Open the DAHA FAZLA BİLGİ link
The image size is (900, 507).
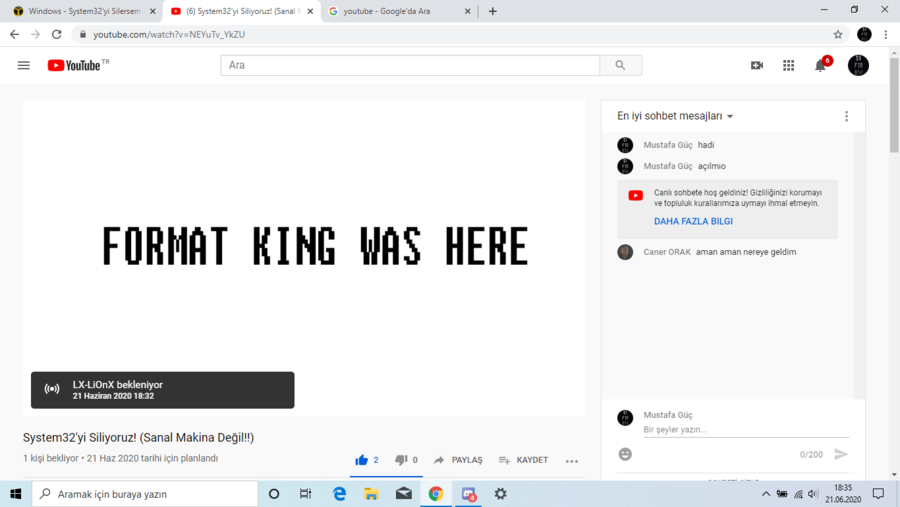(693, 221)
